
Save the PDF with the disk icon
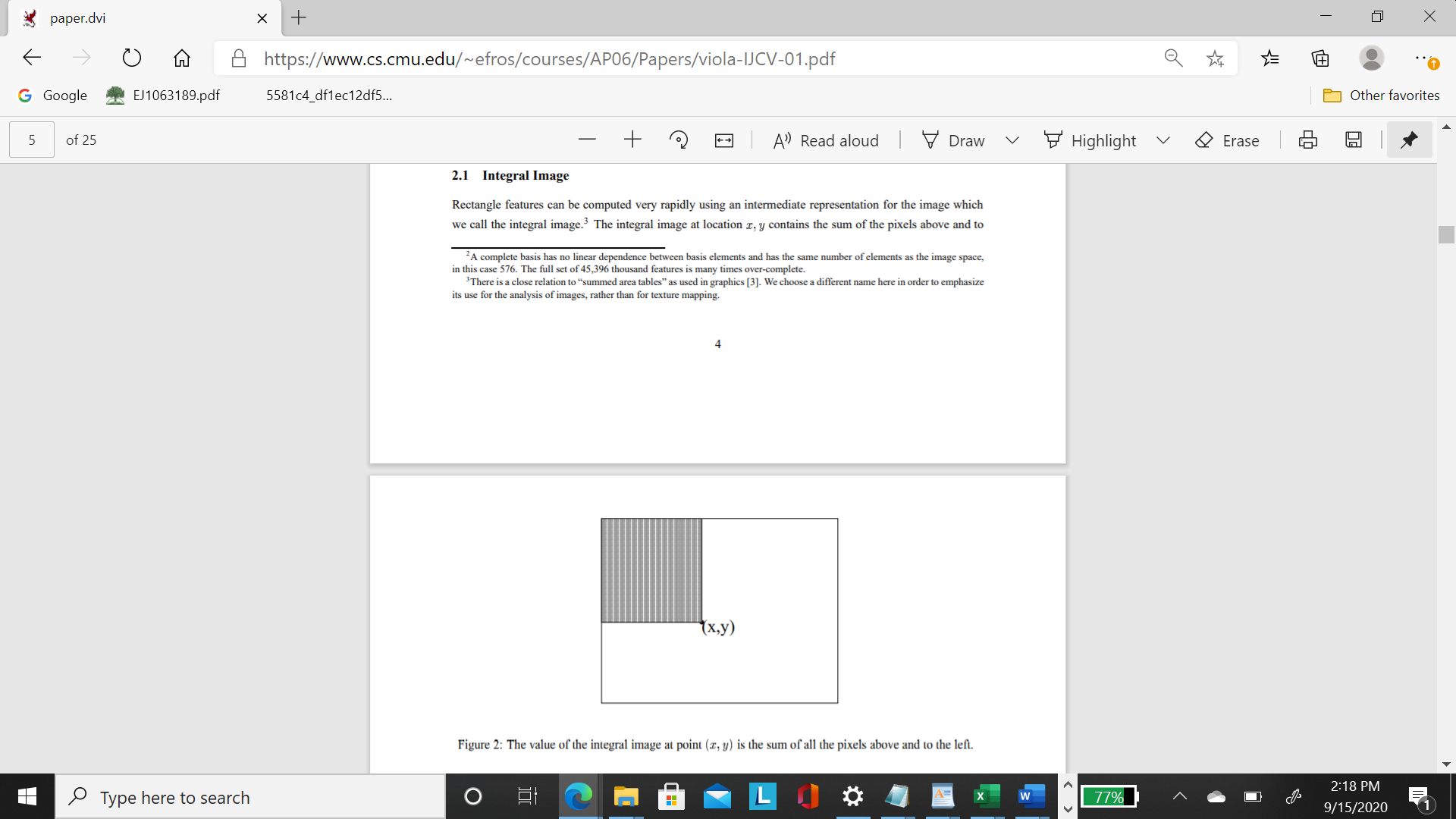click(1354, 140)
